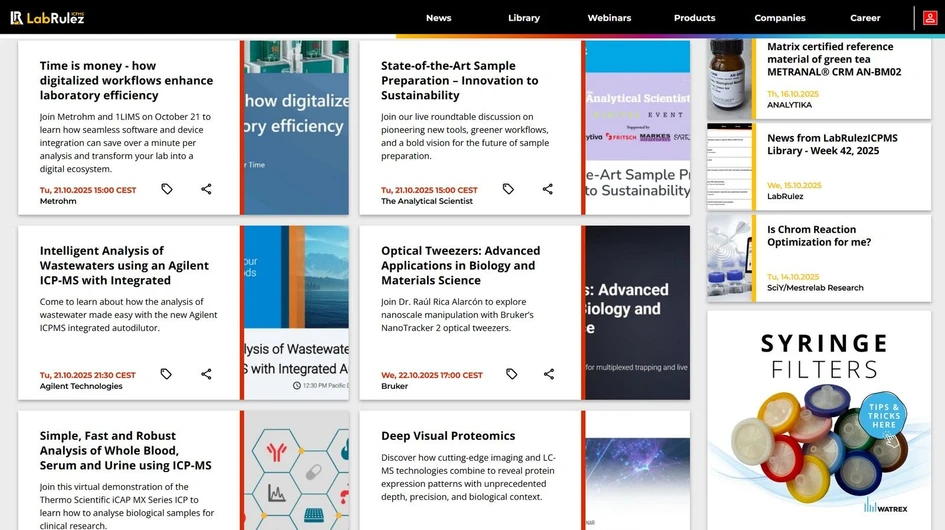Screen dimensions: 945x530
Task: Click the 'SciY/Mestrelab Research' source name
Action: pos(815,288)
